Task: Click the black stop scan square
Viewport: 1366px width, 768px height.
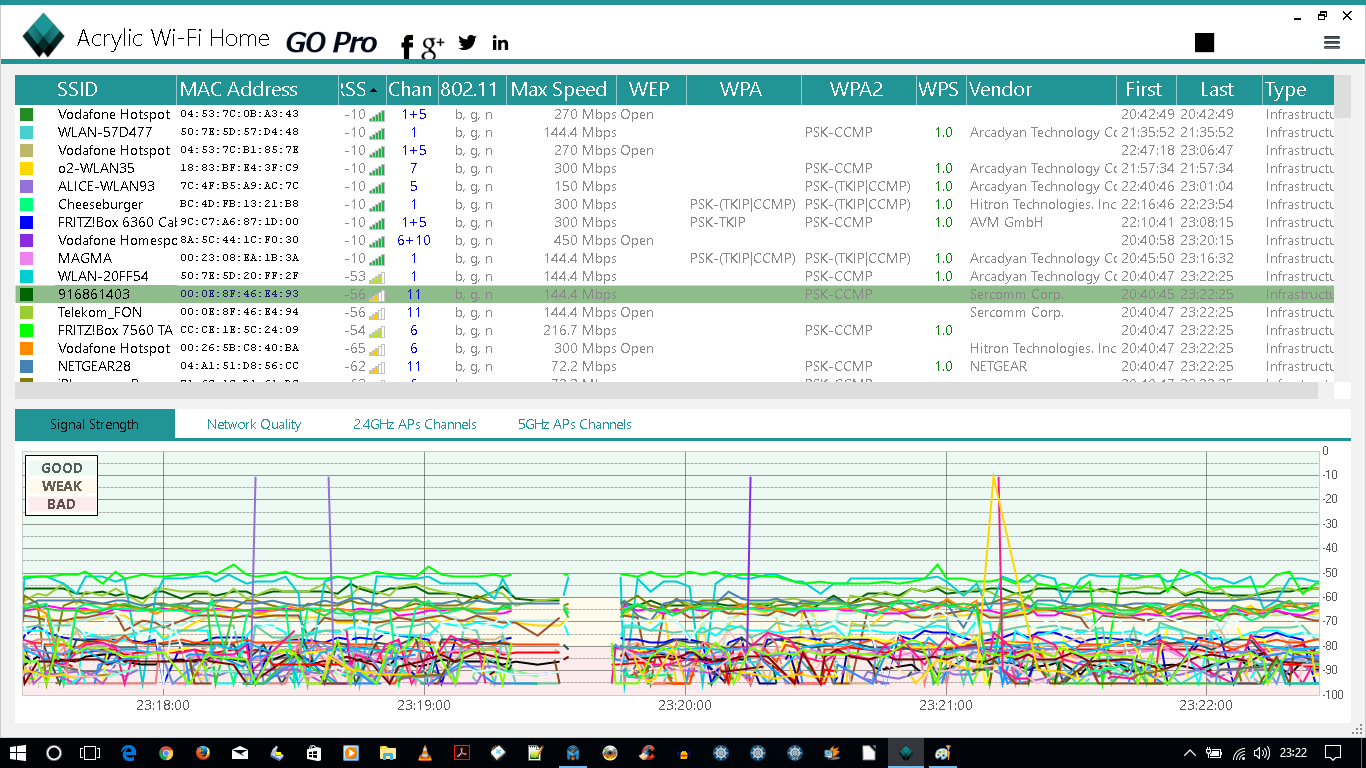Action: [x=1204, y=42]
